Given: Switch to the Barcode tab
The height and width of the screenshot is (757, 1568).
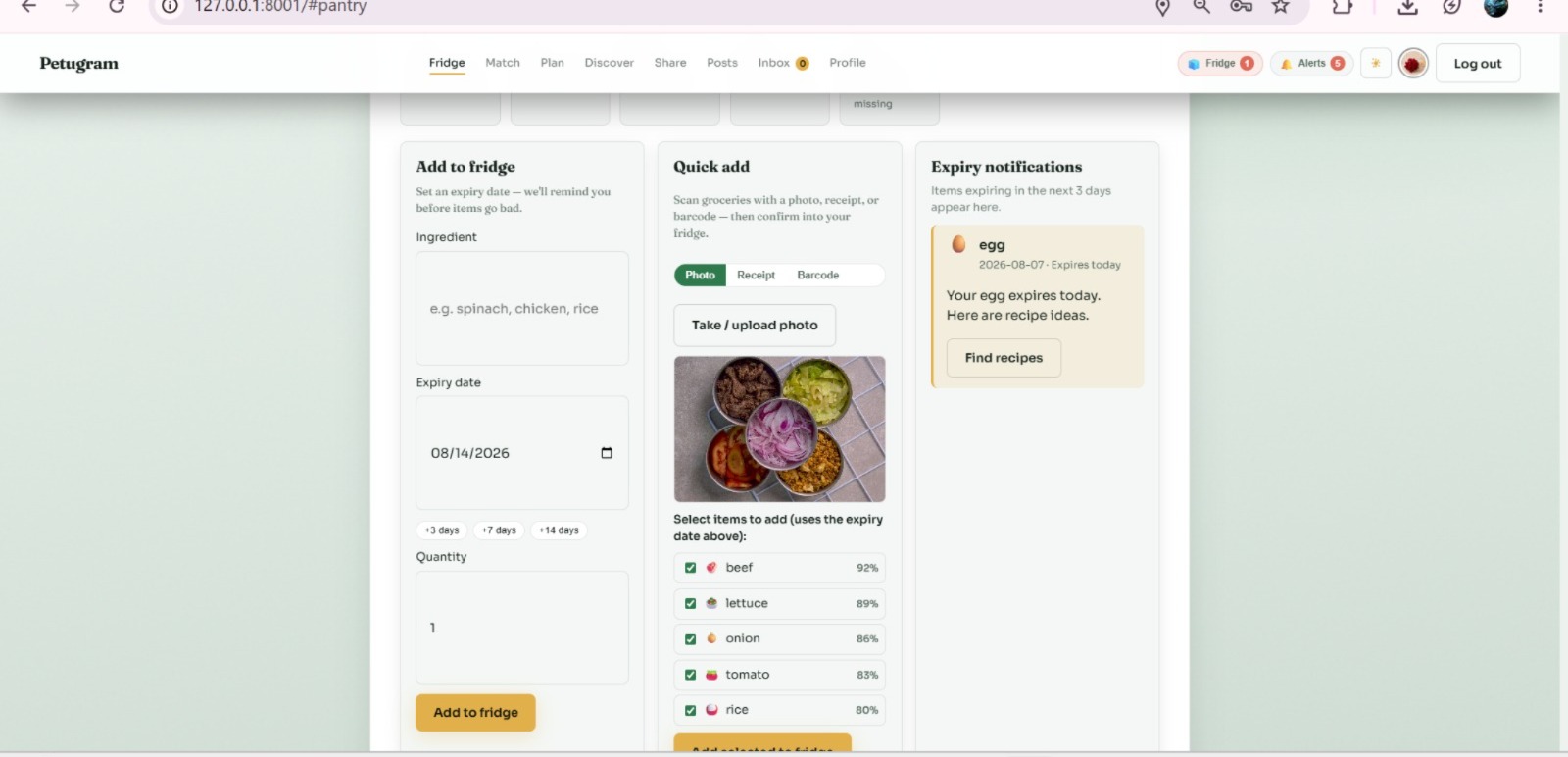Looking at the screenshot, I should 817,276.
